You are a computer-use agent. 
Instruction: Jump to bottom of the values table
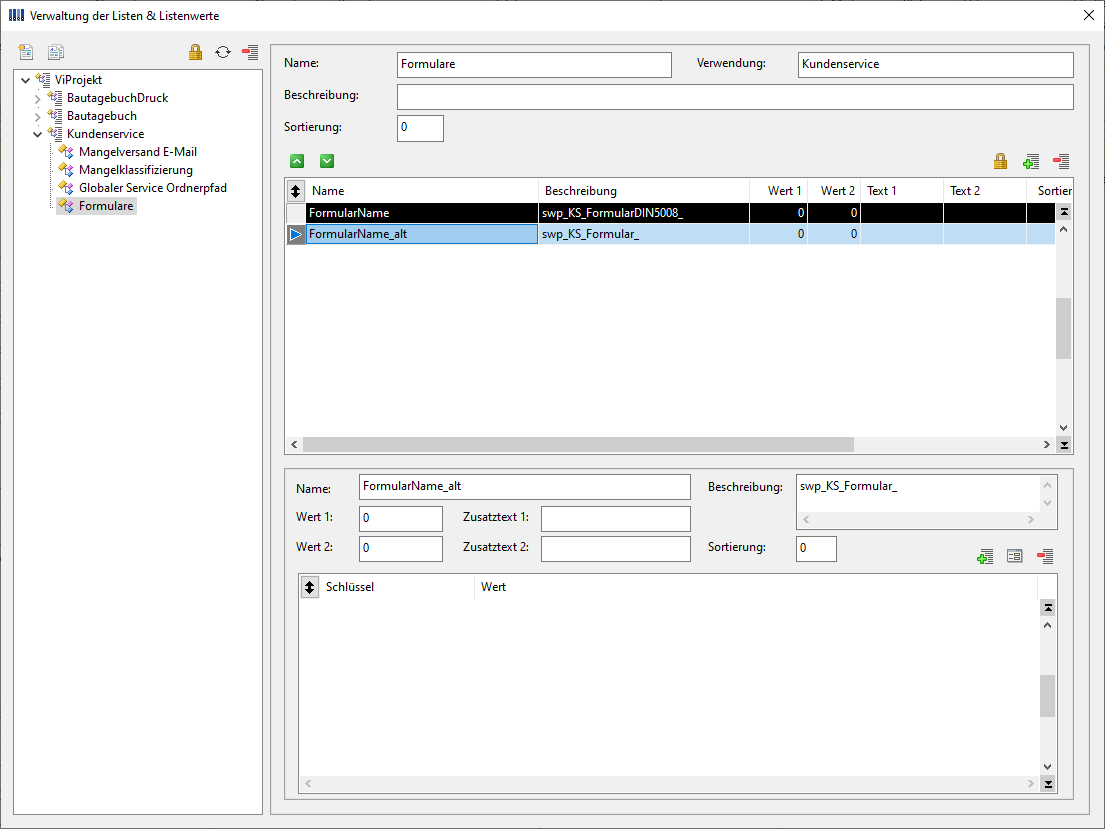(x=1064, y=445)
